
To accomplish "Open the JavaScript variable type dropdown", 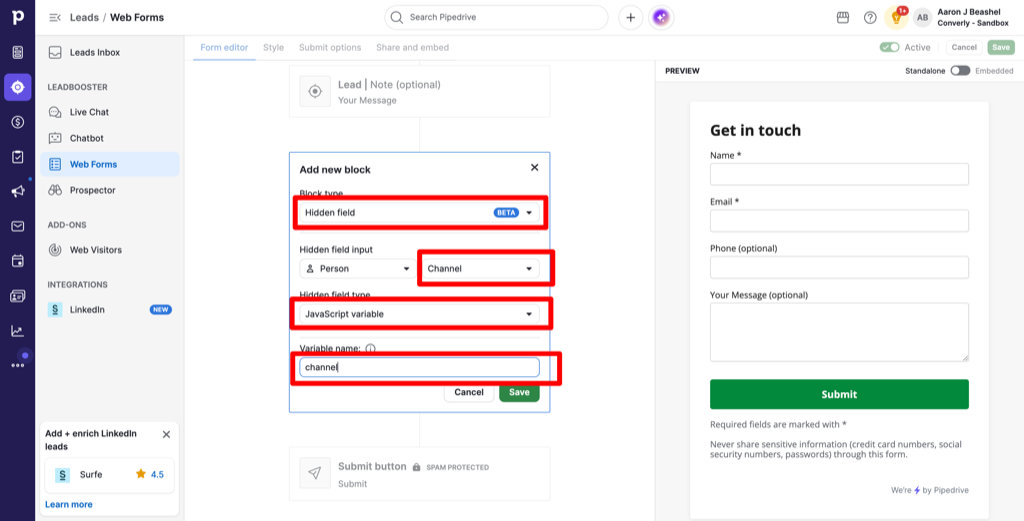I will point(419,314).
